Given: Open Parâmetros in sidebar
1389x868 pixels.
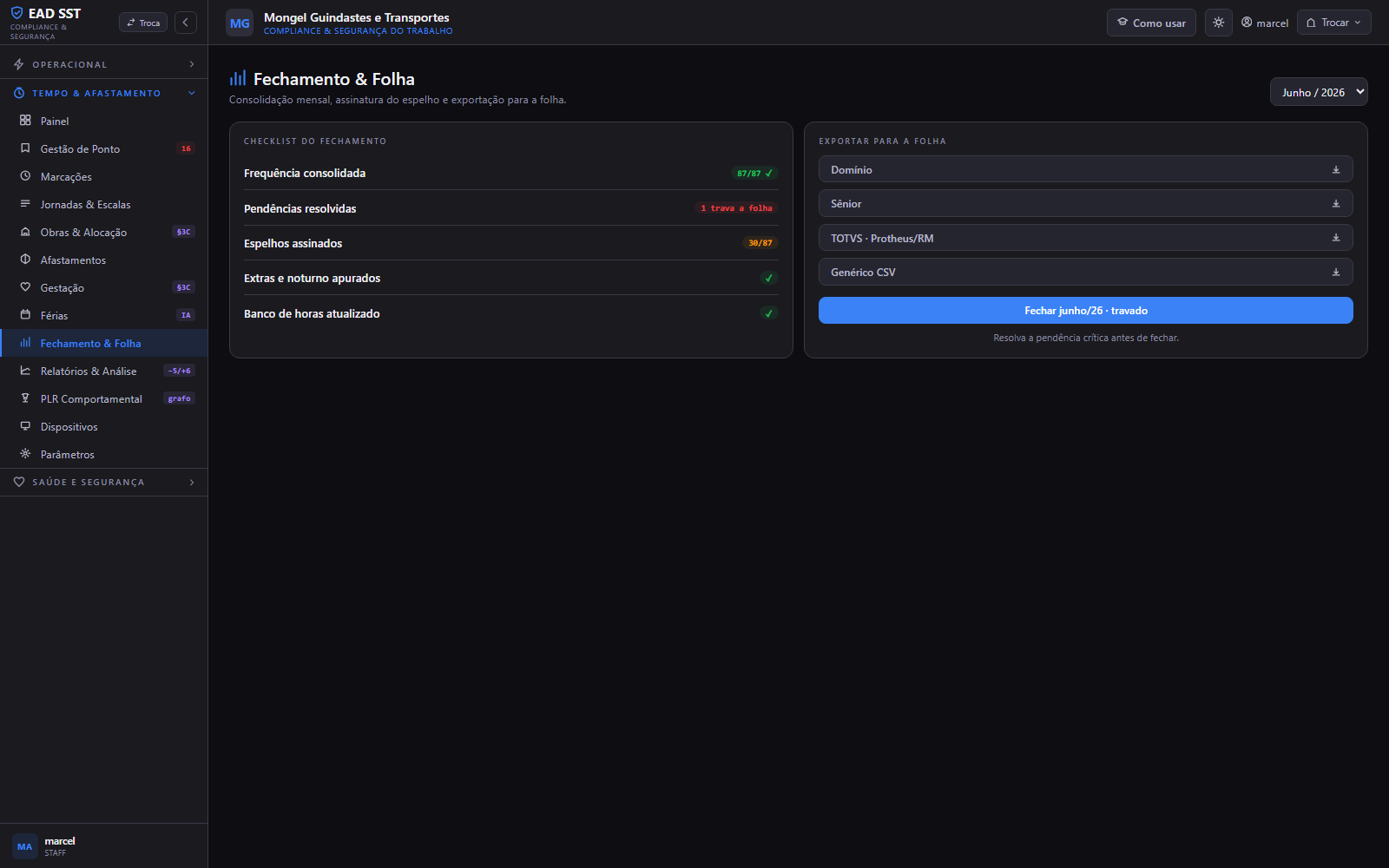Looking at the screenshot, I should click(x=104, y=454).
